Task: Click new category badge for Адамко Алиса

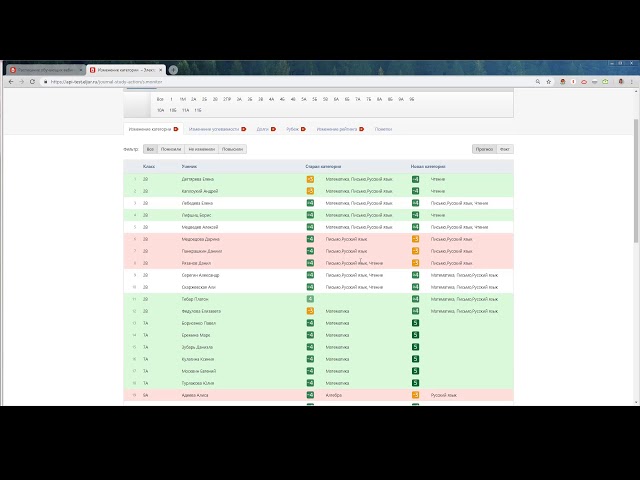Action: click(x=415, y=395)
